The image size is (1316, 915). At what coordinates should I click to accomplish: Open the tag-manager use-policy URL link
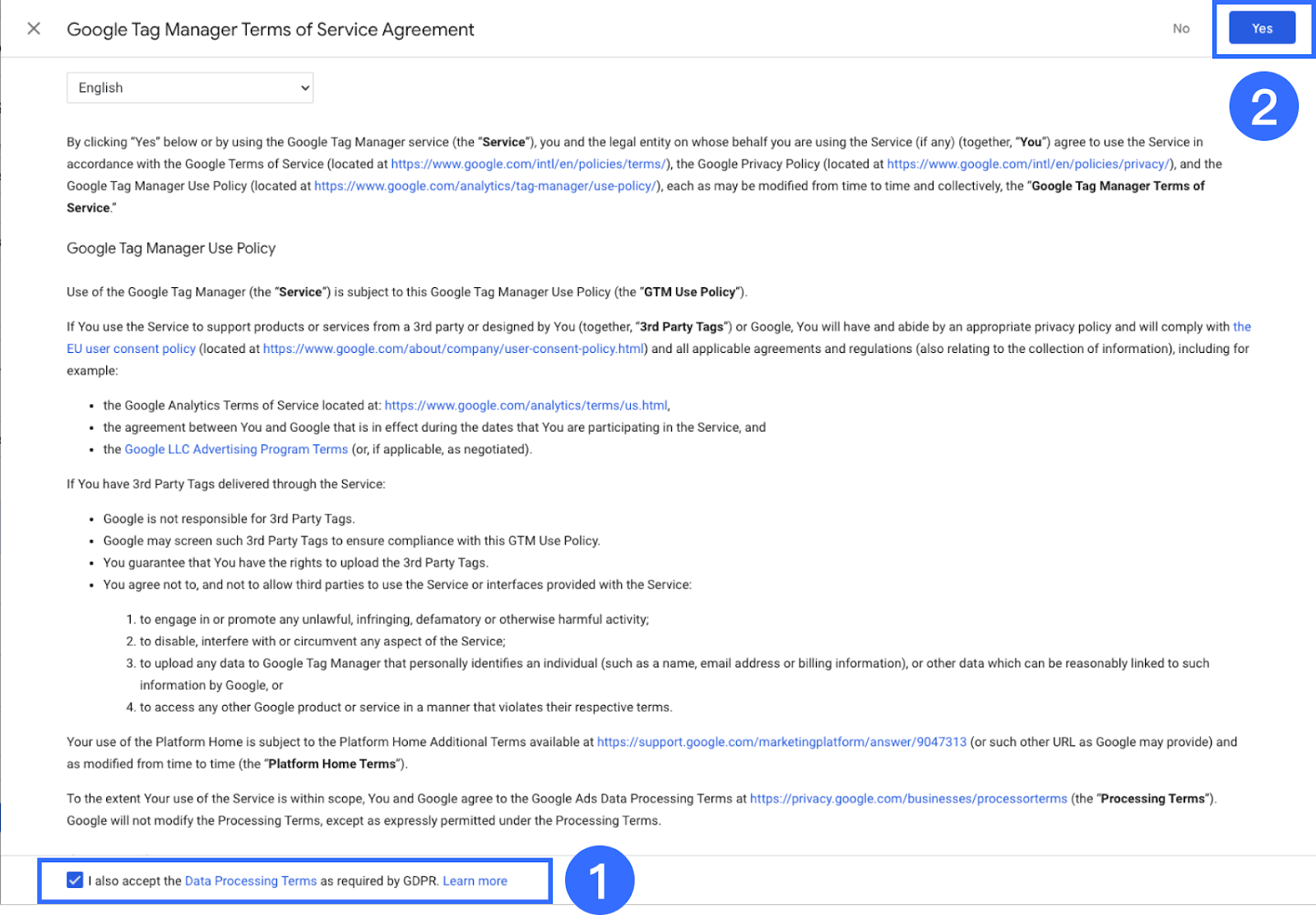[x=485, y=186]
